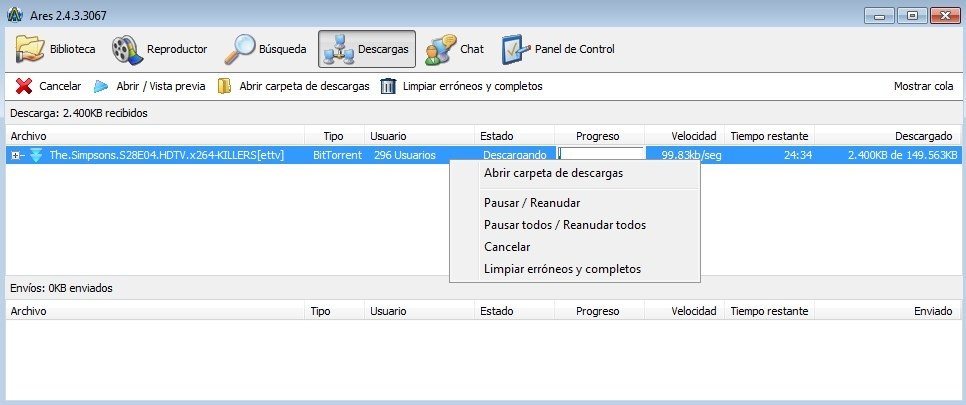Click the trash icon for Limpiar erróneos
Viewport: 966px width, 405px height.
388,86
